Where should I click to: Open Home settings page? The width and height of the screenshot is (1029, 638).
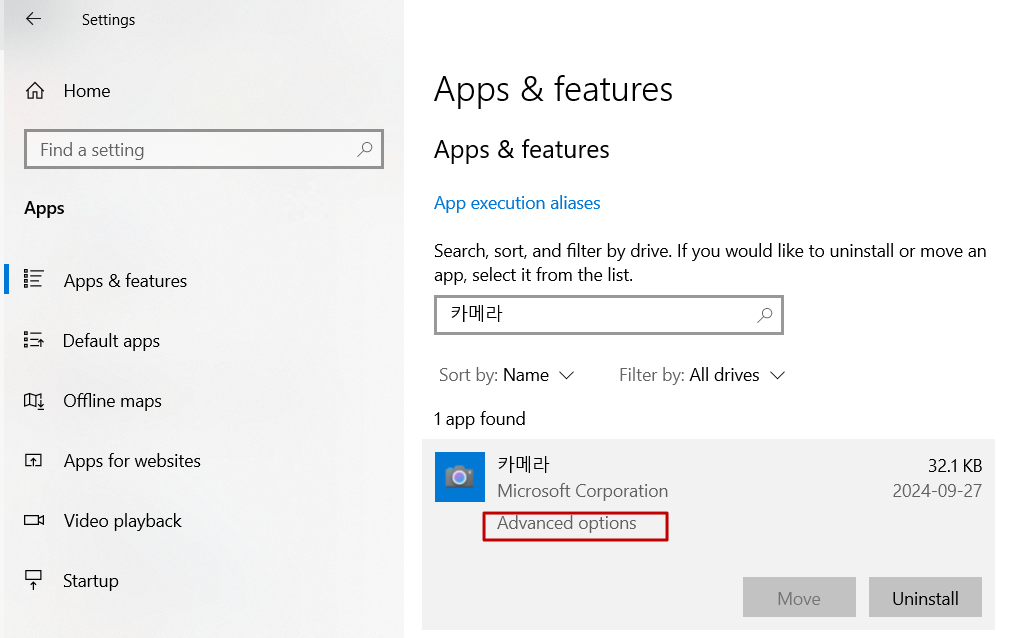[x=87, y=91]
